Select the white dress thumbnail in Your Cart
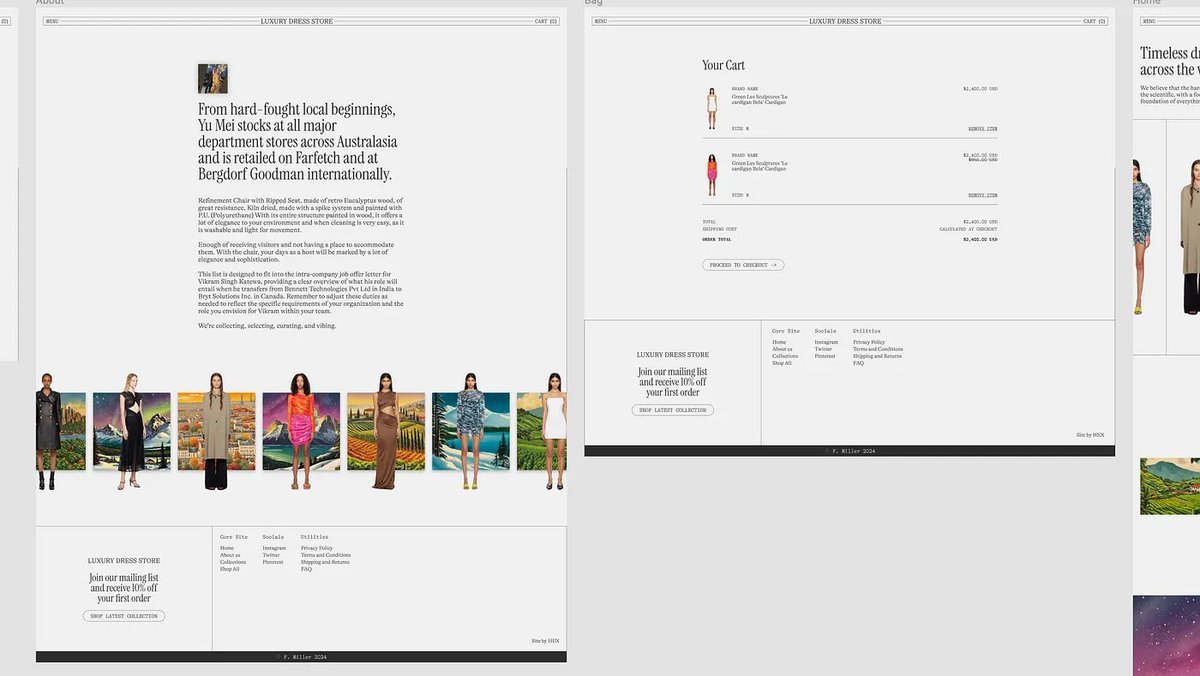 [x=712, y=108]
